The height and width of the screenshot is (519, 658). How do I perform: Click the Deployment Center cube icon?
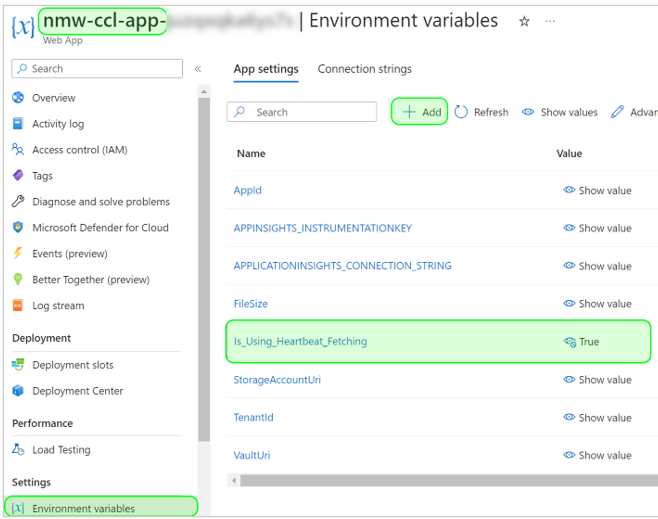click(x=18, y=391)
